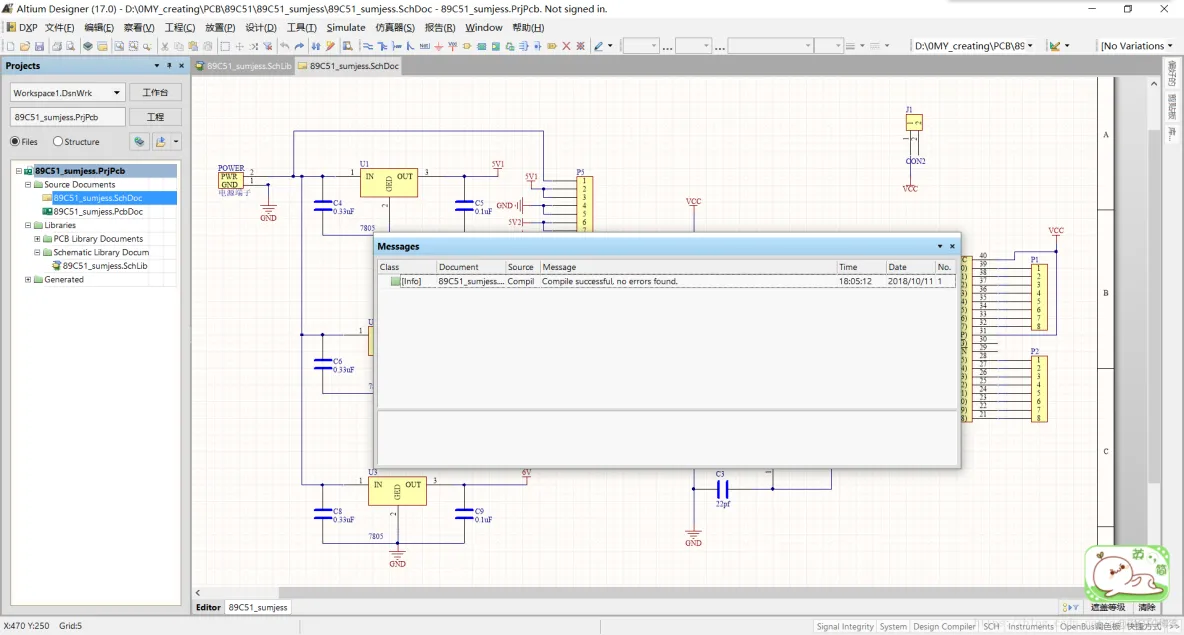Image resolution: width=1184 pixels, height=635 pixels.
Task: Click the cross-probe icon in the toolbar
Action: coord(330,46)
